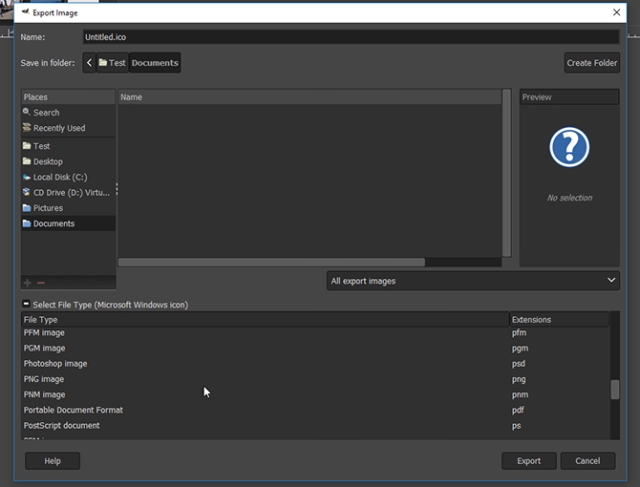Open Local Disk (C:) drive
Image resolution: width=640 pixels, height=487 pixels.
tap(59, 177)
